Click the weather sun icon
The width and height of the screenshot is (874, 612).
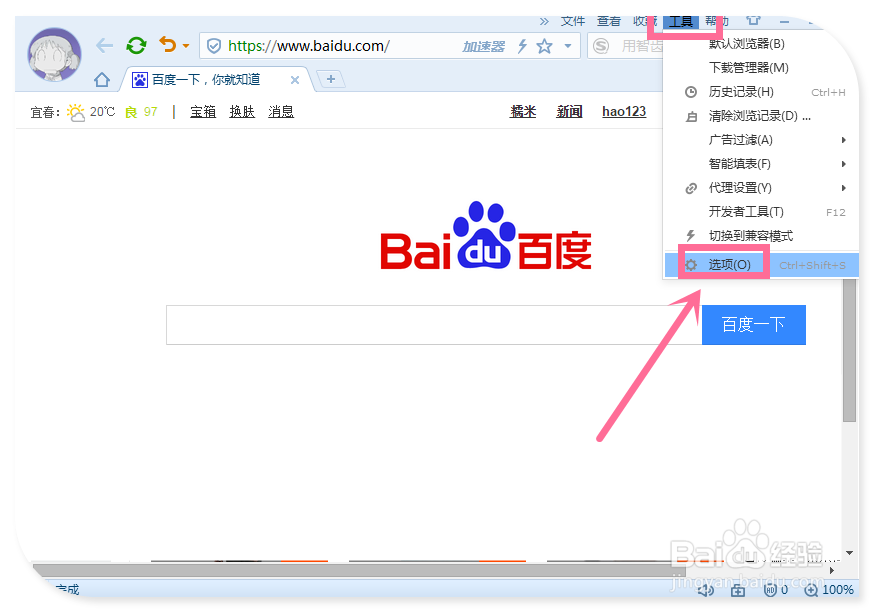(x=75, y=112)
